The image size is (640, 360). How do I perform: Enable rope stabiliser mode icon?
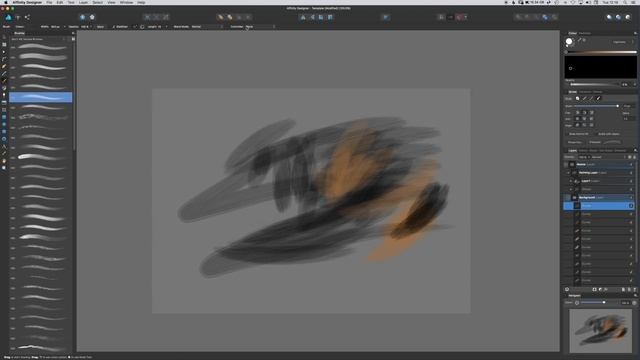coord(135,27)
